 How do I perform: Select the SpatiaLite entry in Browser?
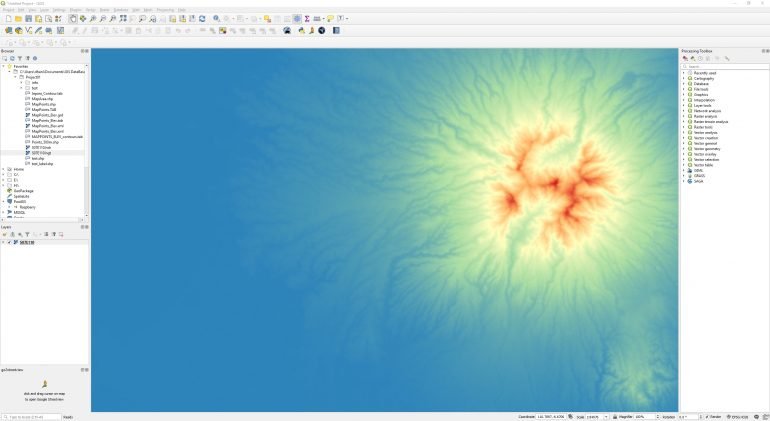pos(21,196)
